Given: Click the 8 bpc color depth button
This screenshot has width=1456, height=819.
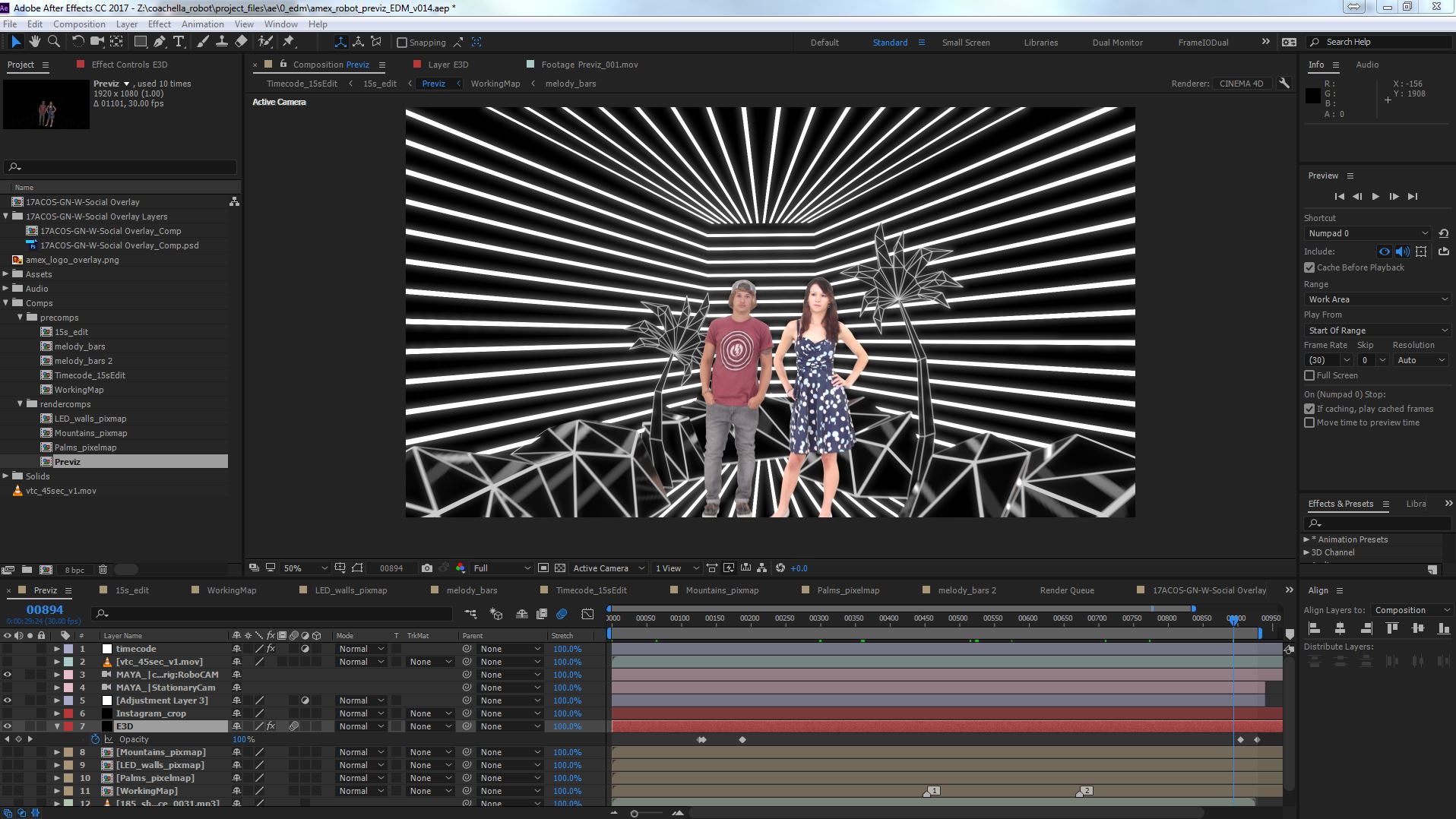Looking at the screenshot, I should (74, 570).
